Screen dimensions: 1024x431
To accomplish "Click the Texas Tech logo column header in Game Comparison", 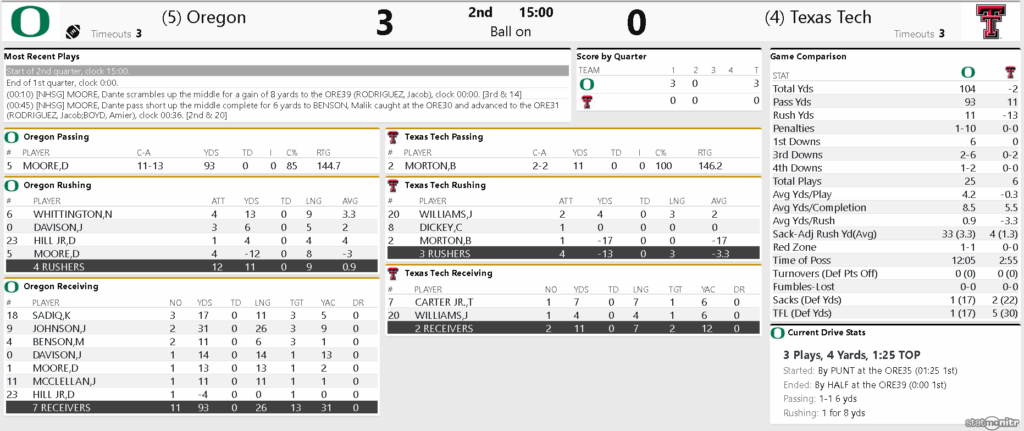I will [1008, 73].
